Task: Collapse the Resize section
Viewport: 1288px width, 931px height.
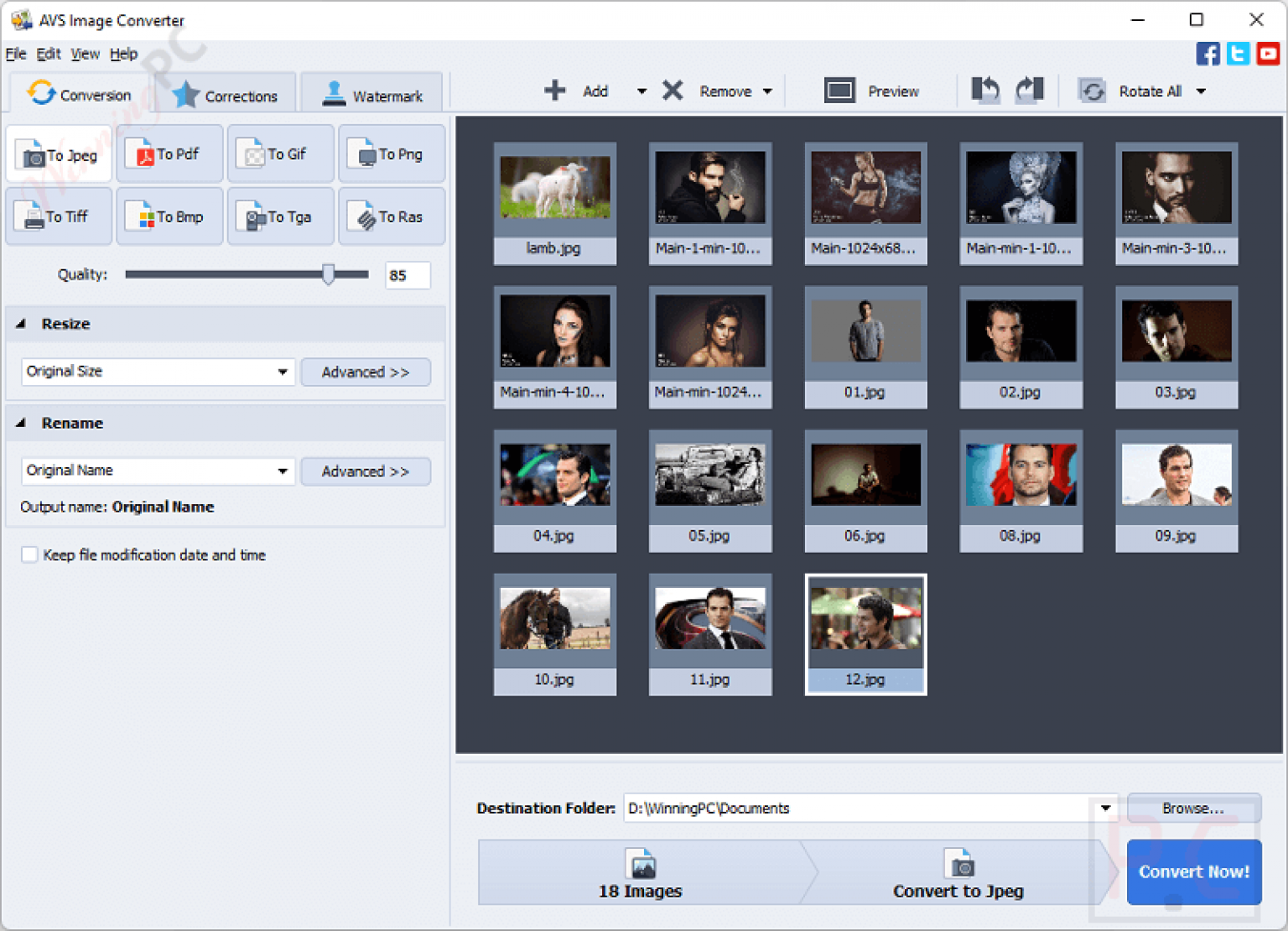Action: [23, 324]
